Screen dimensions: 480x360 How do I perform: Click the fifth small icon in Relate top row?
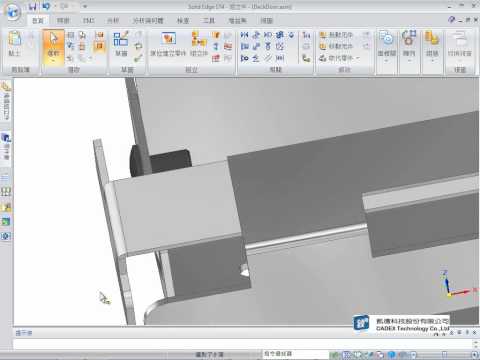tap(291, 35)
